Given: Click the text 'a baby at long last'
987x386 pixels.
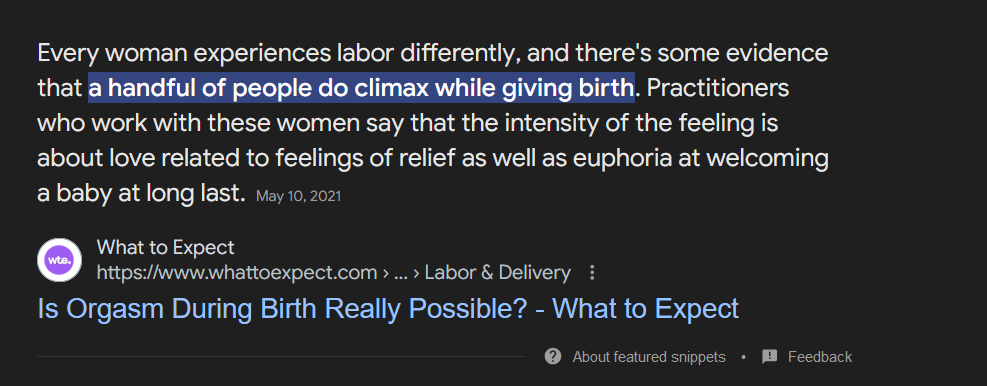Looking at the screenshot, I should point(140,195).
